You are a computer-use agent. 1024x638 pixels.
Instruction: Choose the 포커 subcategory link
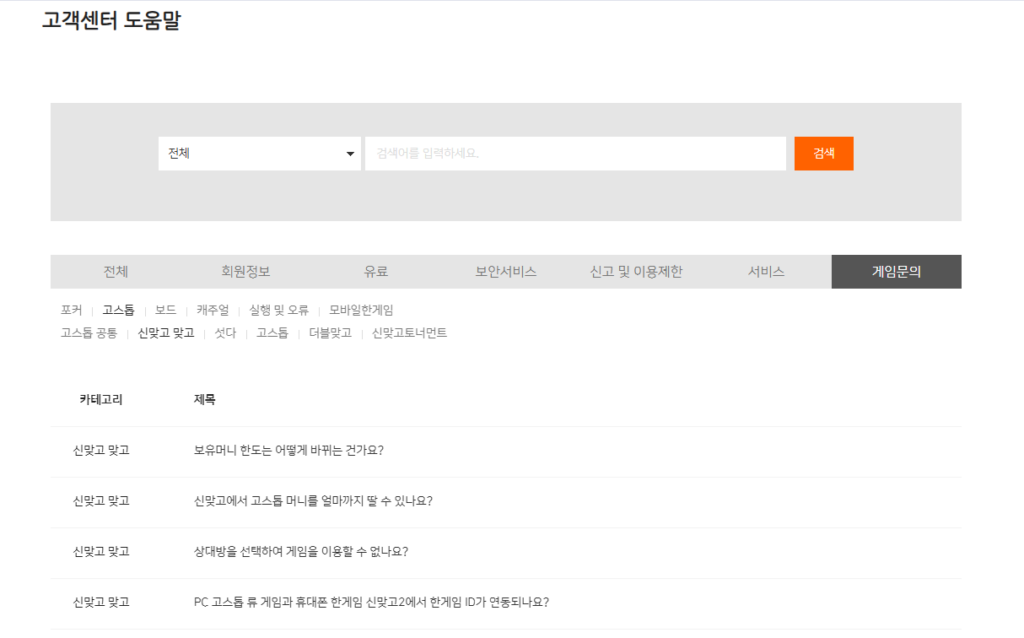click(71, 310)
